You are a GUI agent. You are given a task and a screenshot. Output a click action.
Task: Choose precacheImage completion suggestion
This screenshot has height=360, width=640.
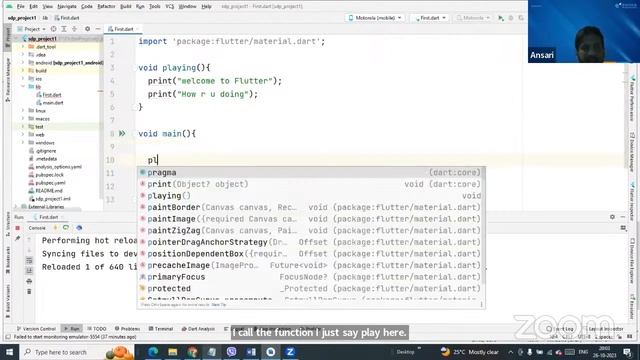point(311,265)
